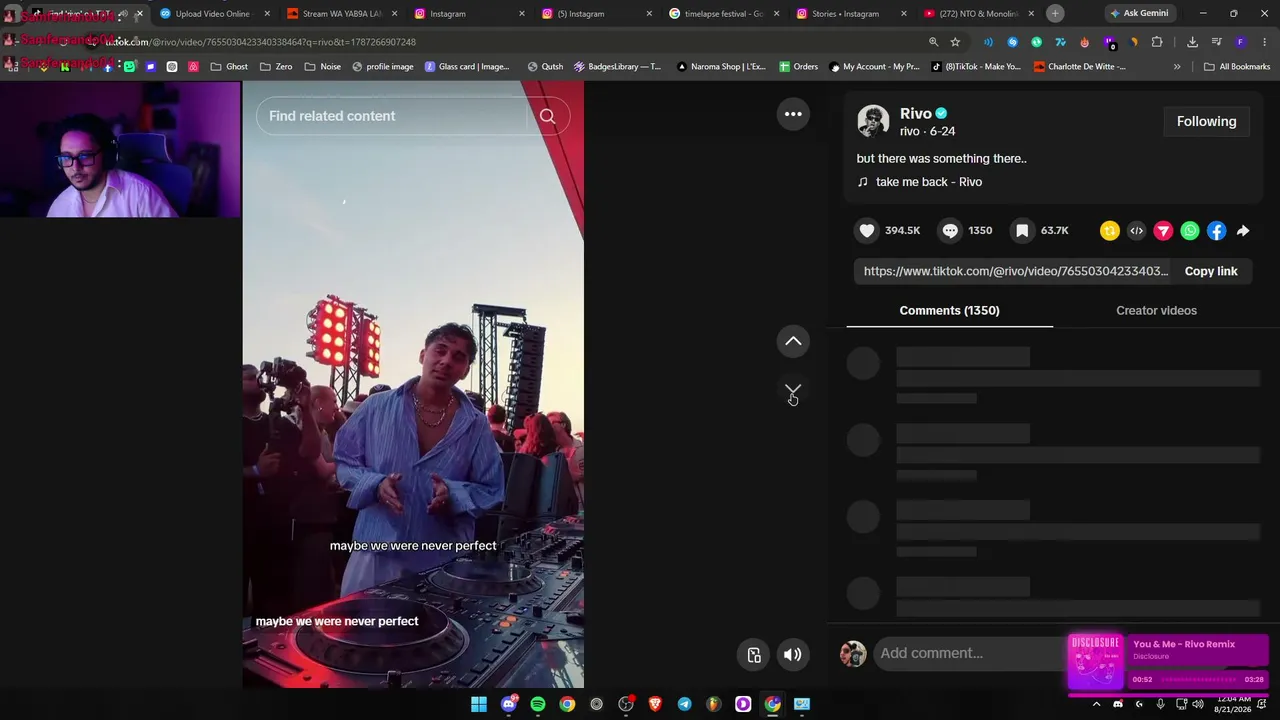
Task: Share the video to WhatsApp
Action: pyautogui.click(x=1190, y=231)
